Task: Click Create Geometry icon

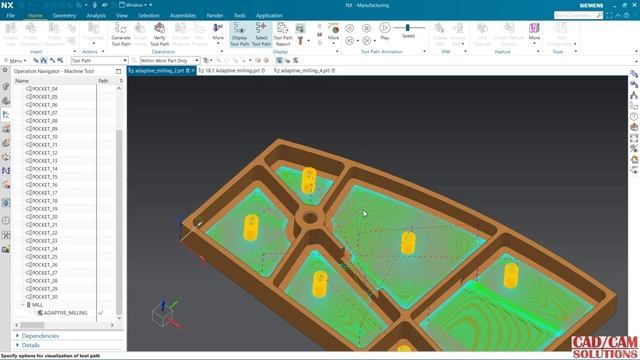Action: pos(31,34)
